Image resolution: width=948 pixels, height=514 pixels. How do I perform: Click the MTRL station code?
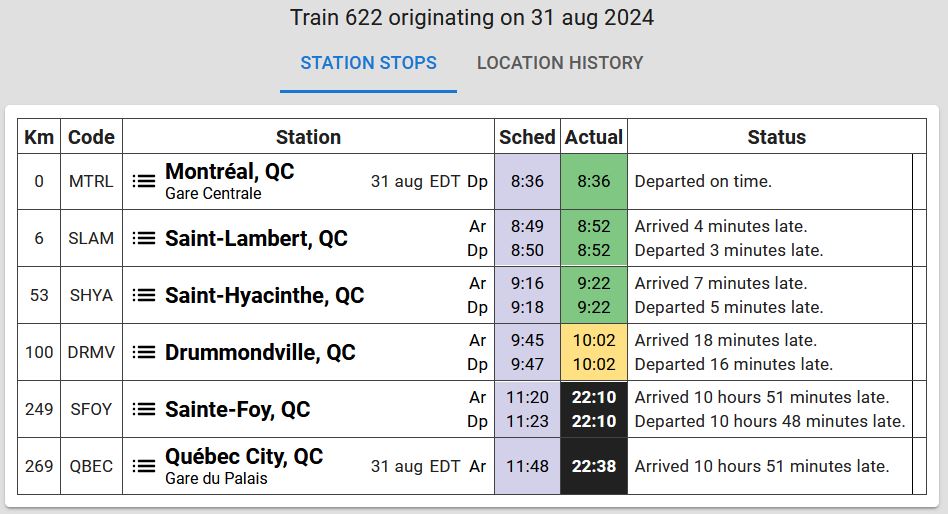click(91, 182)
